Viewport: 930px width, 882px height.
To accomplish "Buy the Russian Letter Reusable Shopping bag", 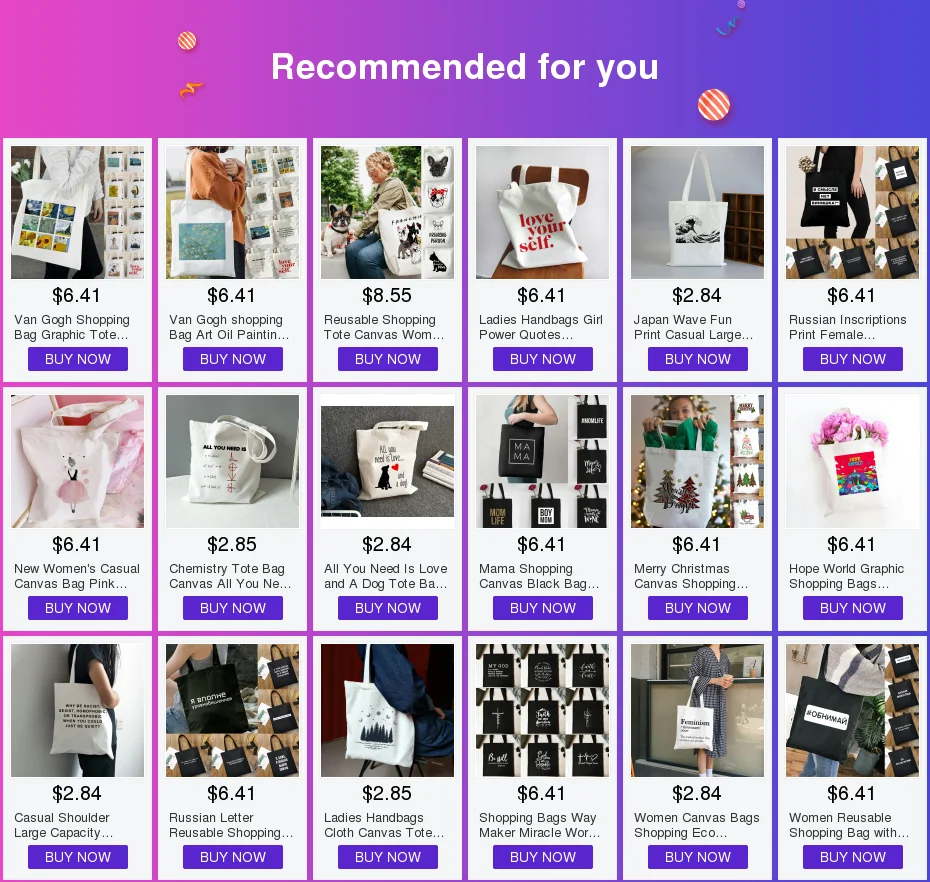I will [232, 857].
